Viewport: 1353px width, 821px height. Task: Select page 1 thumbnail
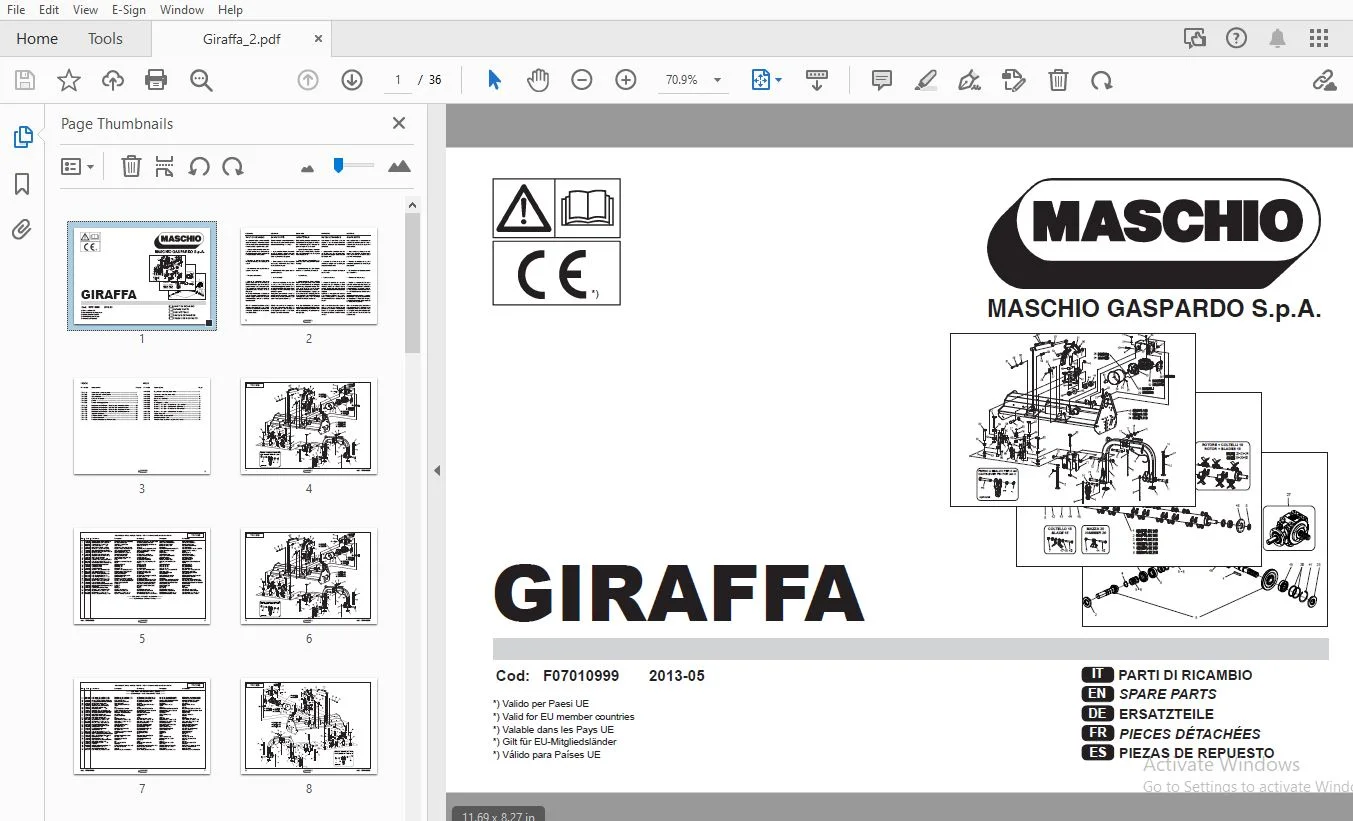[x=142, y=276]
